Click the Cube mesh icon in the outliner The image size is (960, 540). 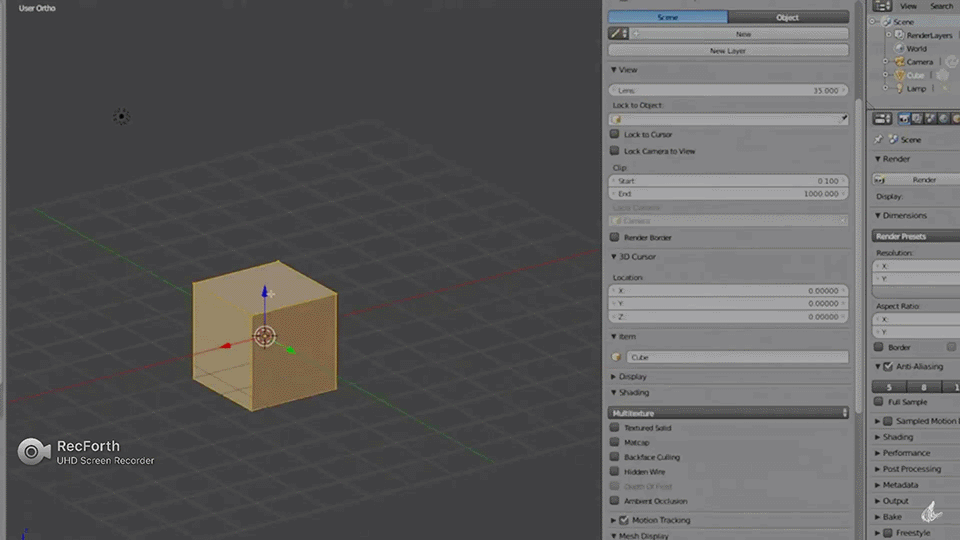pos(899,75)
